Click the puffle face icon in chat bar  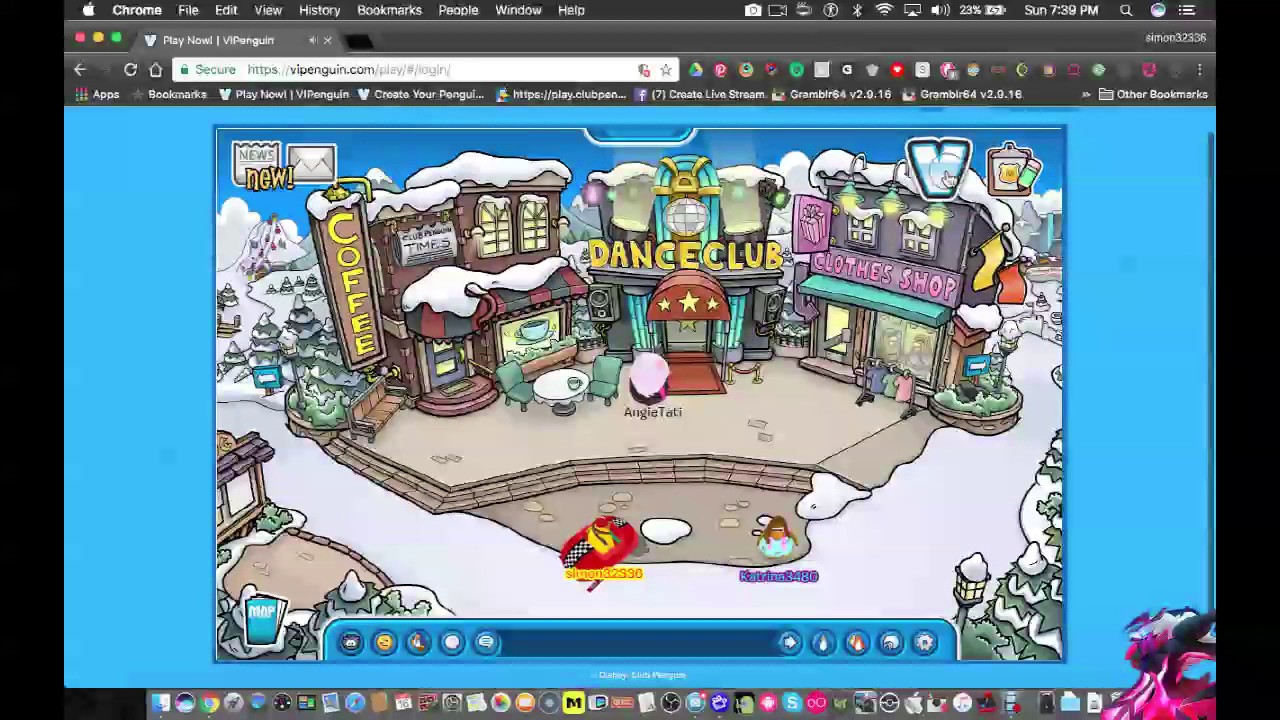350,642
